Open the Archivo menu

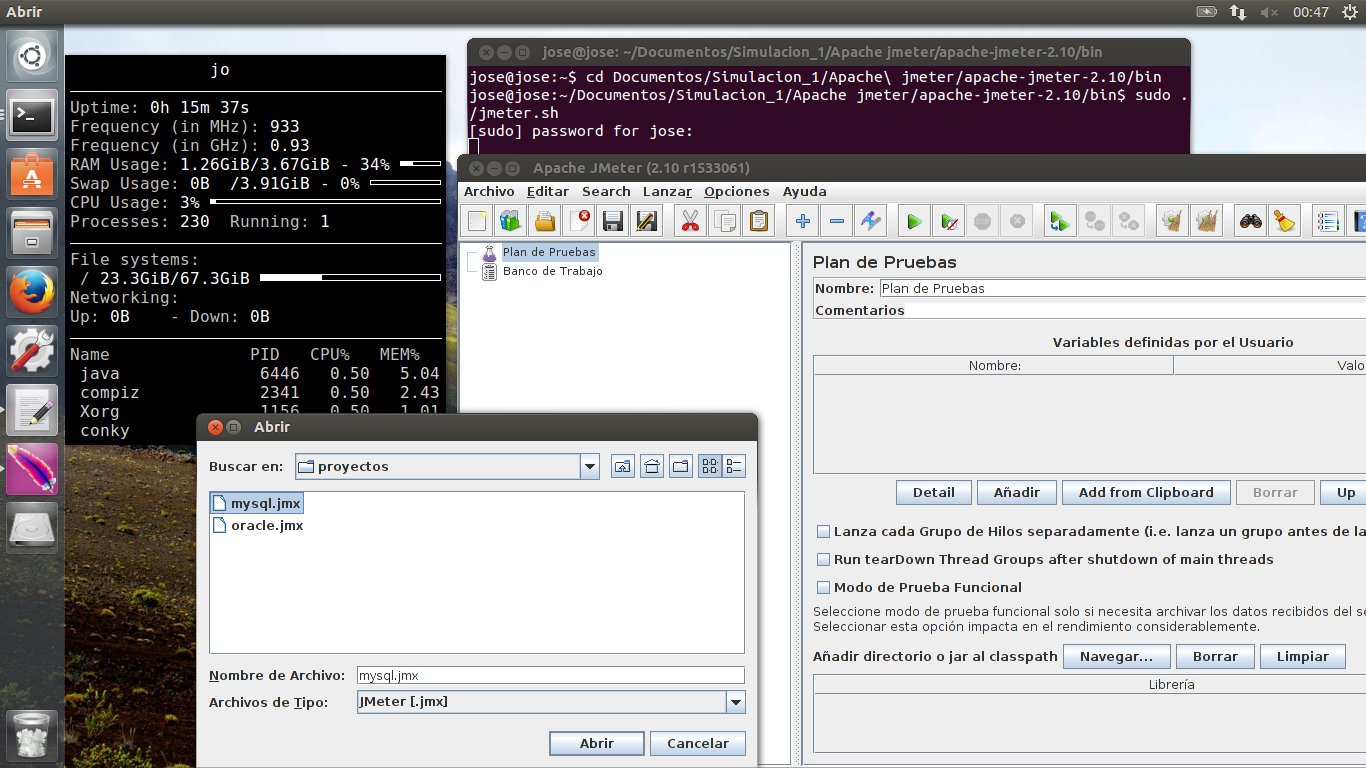489,191
